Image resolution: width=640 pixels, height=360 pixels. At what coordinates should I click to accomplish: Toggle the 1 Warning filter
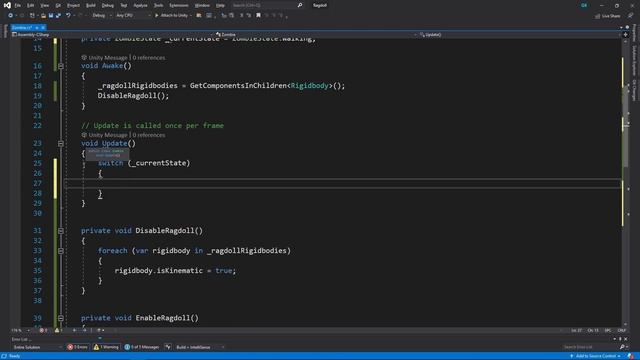106,347
